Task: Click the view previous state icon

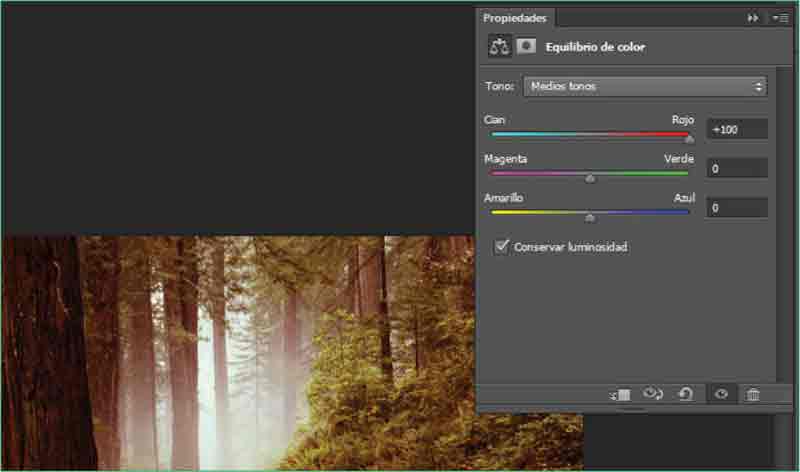Action: [x=653, y=394]
